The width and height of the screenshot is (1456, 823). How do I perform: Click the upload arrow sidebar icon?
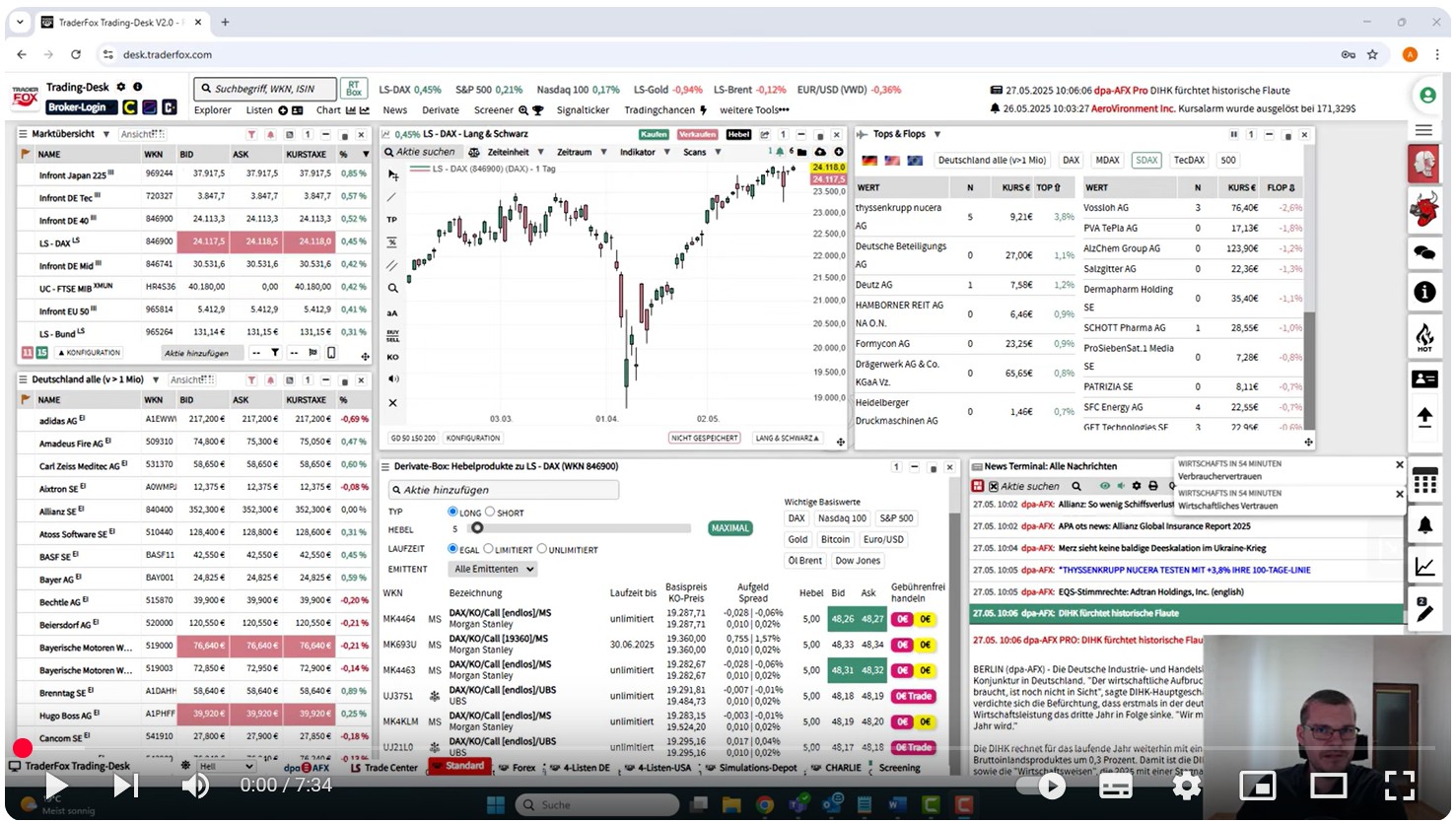pos(1424,419)
